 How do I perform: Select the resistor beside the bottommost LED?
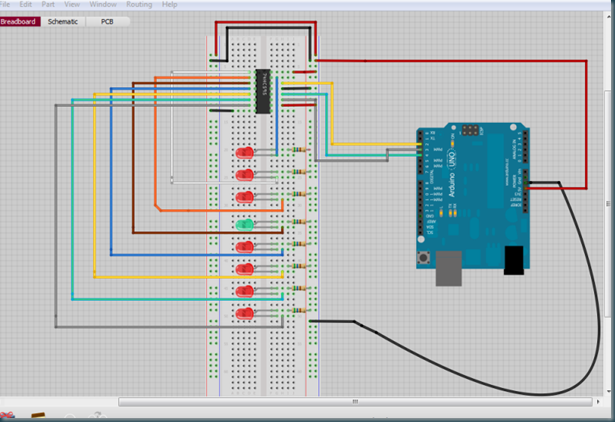coord(299,311)
